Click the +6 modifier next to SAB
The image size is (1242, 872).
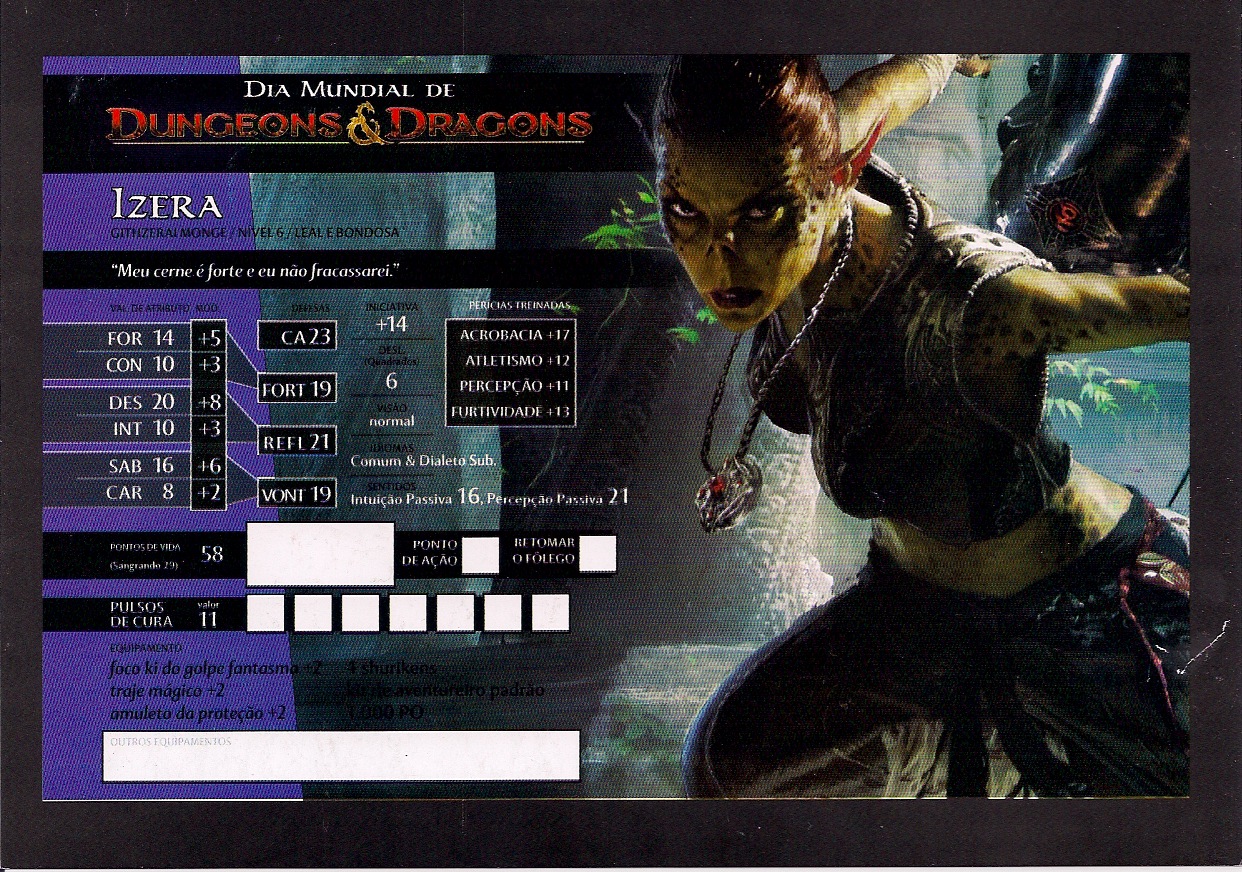(x=209, y=466)
